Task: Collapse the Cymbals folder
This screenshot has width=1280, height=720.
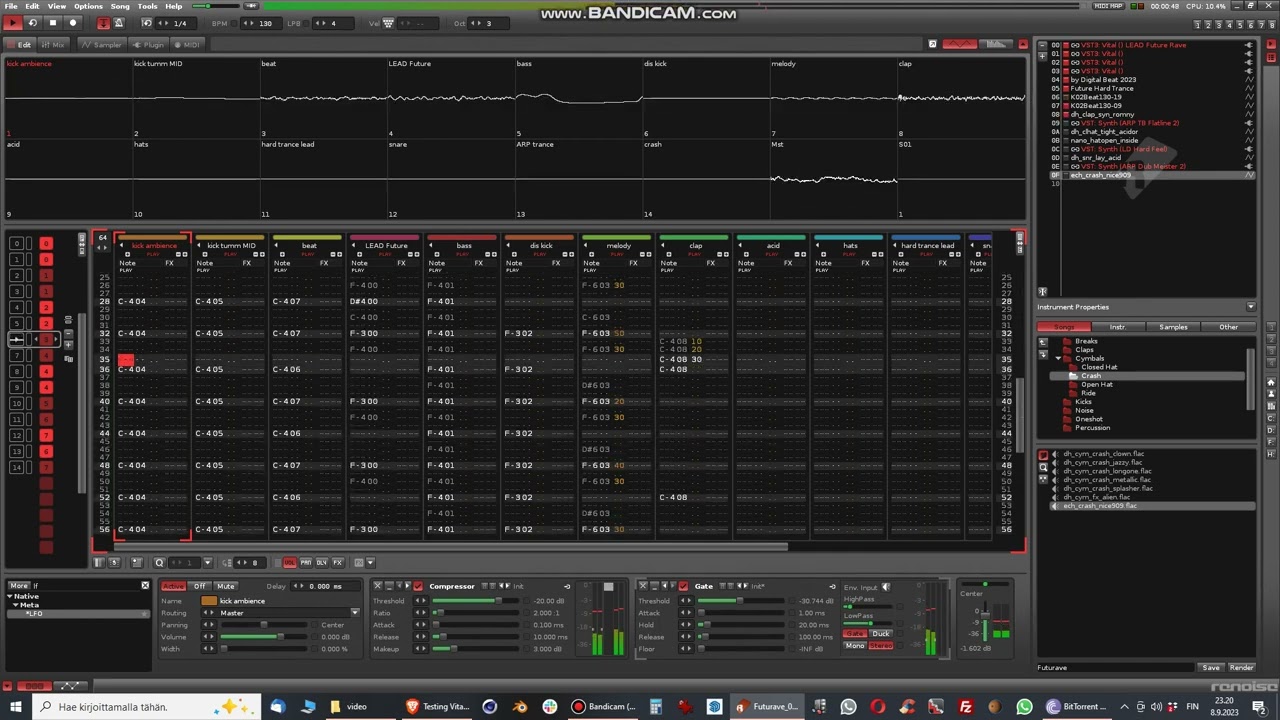Action: (x=1058, y=358)
